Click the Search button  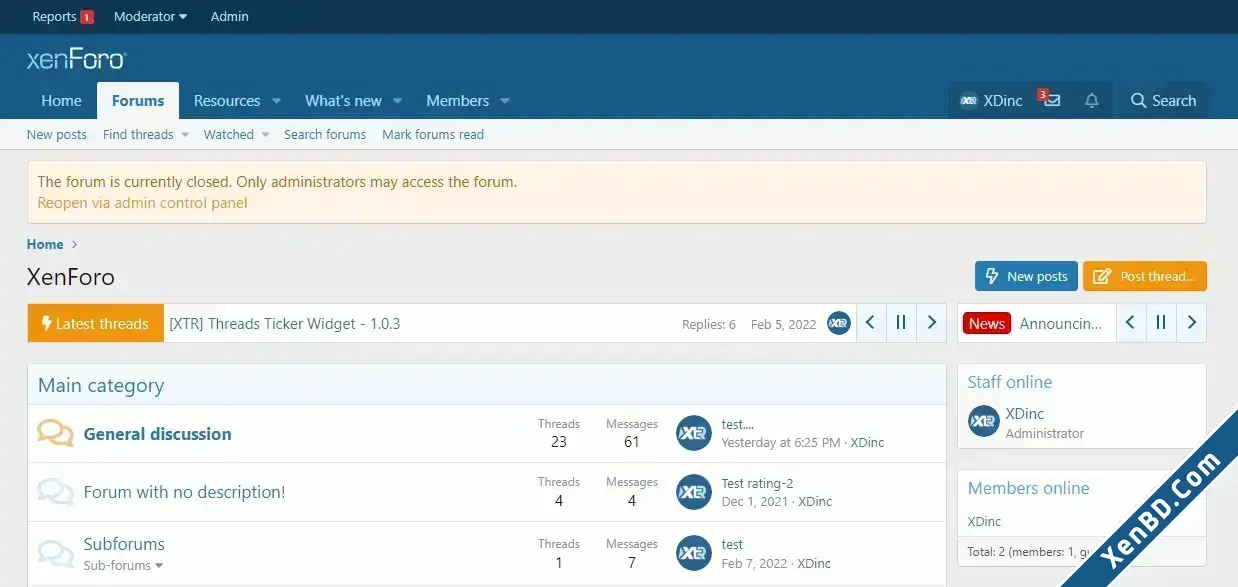point(1163,101)
